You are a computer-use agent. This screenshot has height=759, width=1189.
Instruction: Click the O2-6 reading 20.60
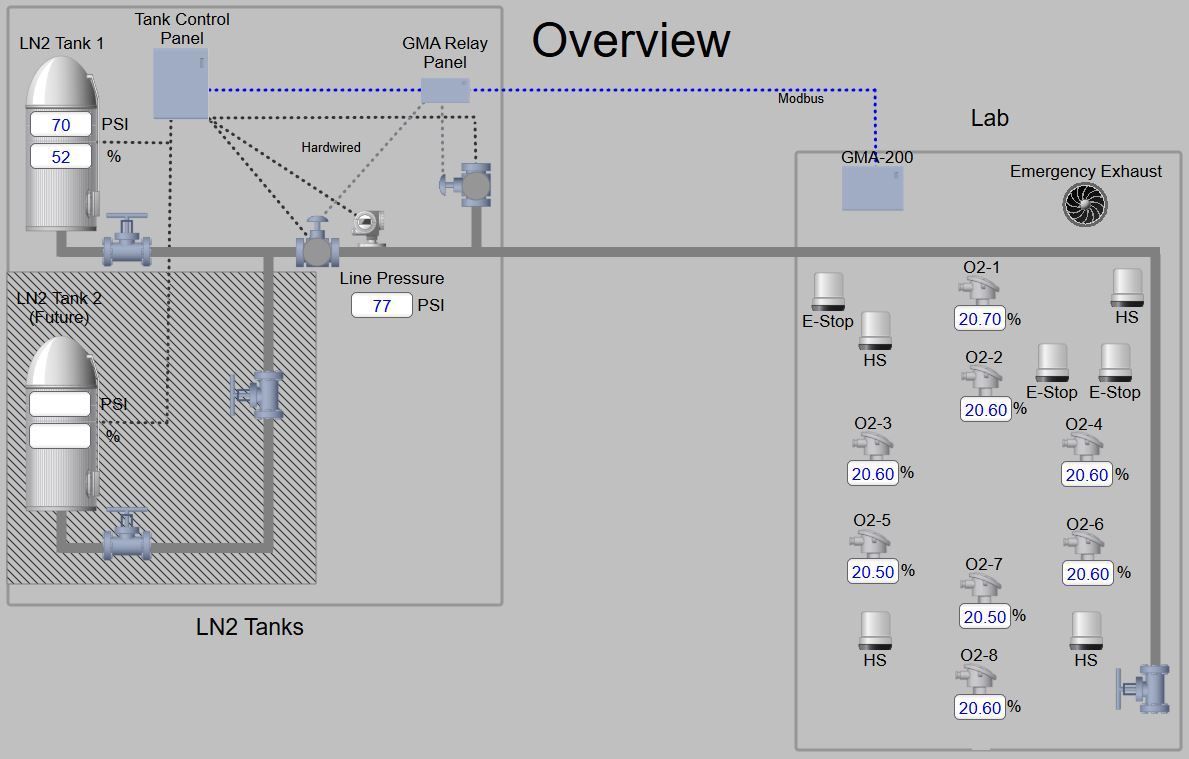point(1087,574)
